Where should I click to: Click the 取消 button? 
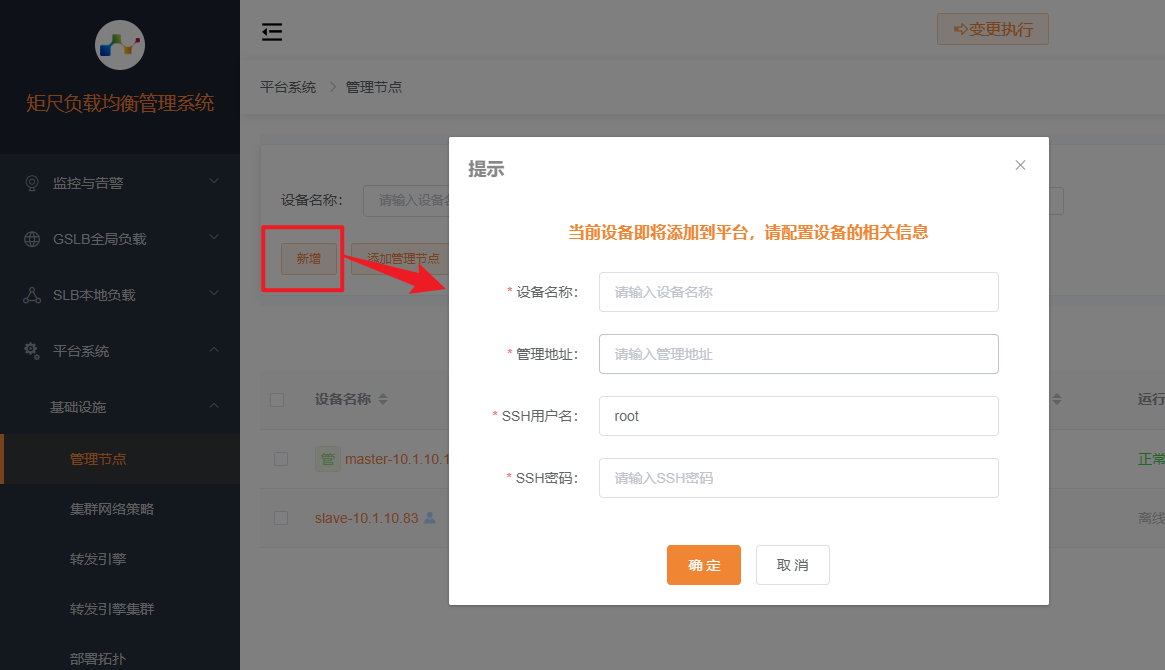(793, 565)
